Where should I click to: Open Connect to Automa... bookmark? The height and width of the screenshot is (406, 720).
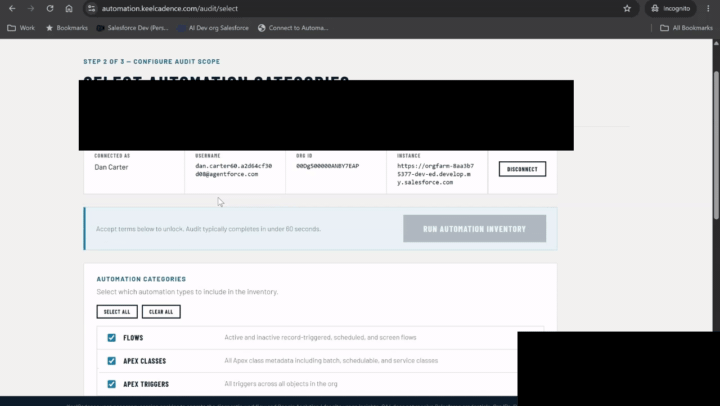tap(293, 28)
